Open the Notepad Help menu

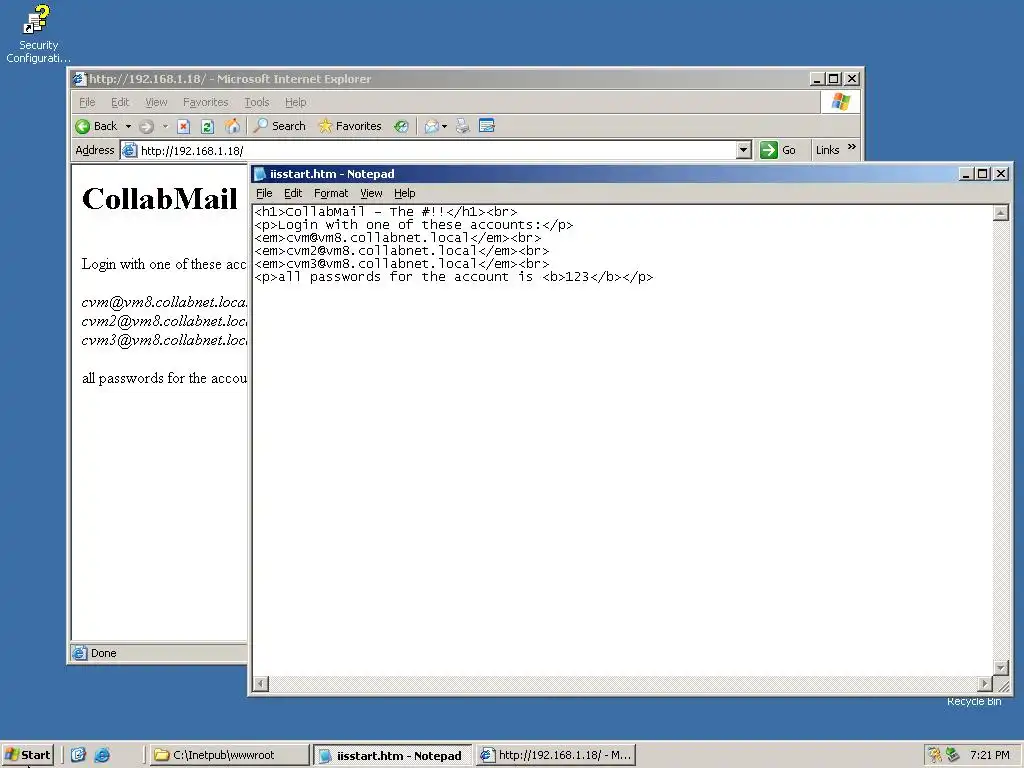[x=404, y=193]
